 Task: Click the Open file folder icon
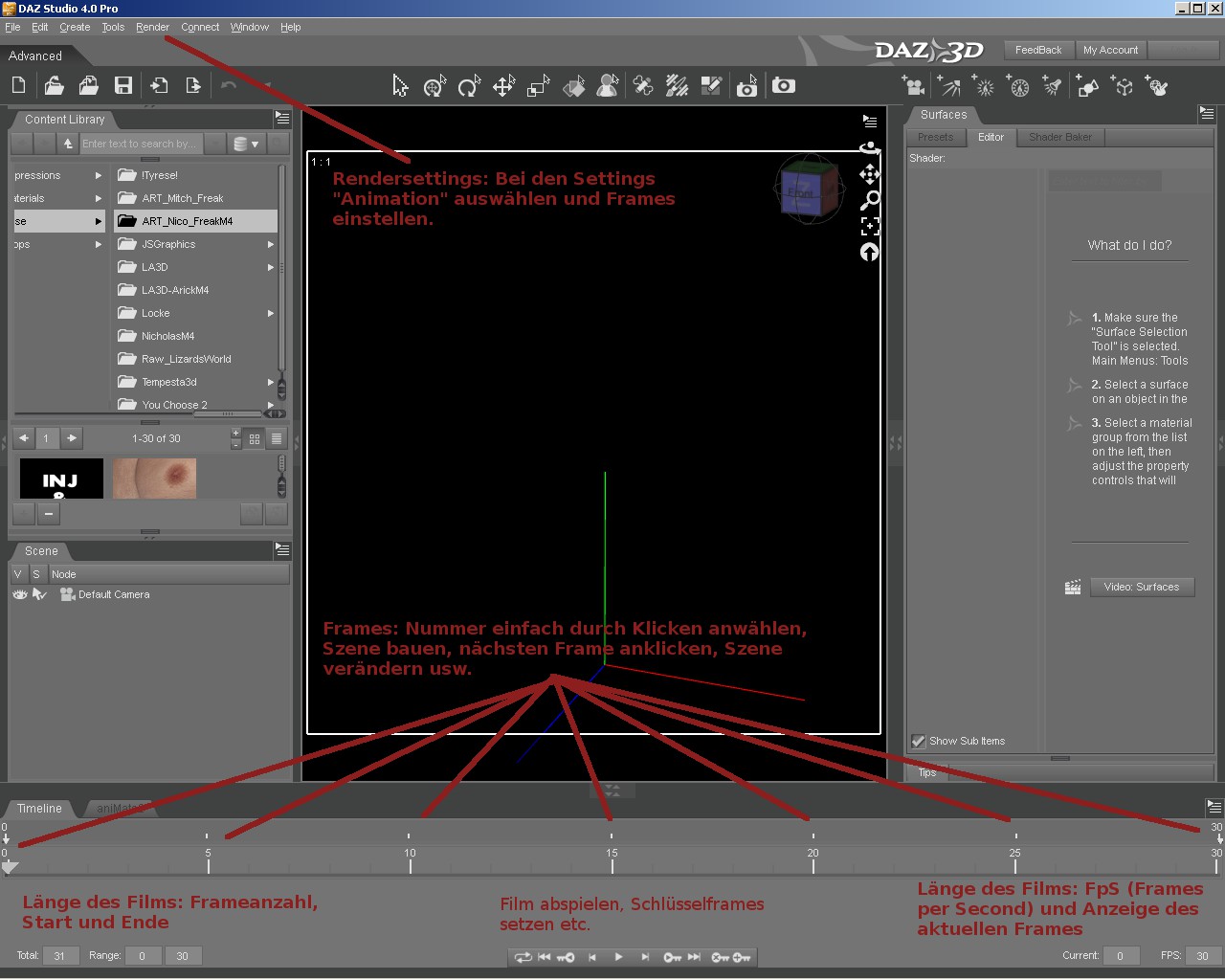55,86
